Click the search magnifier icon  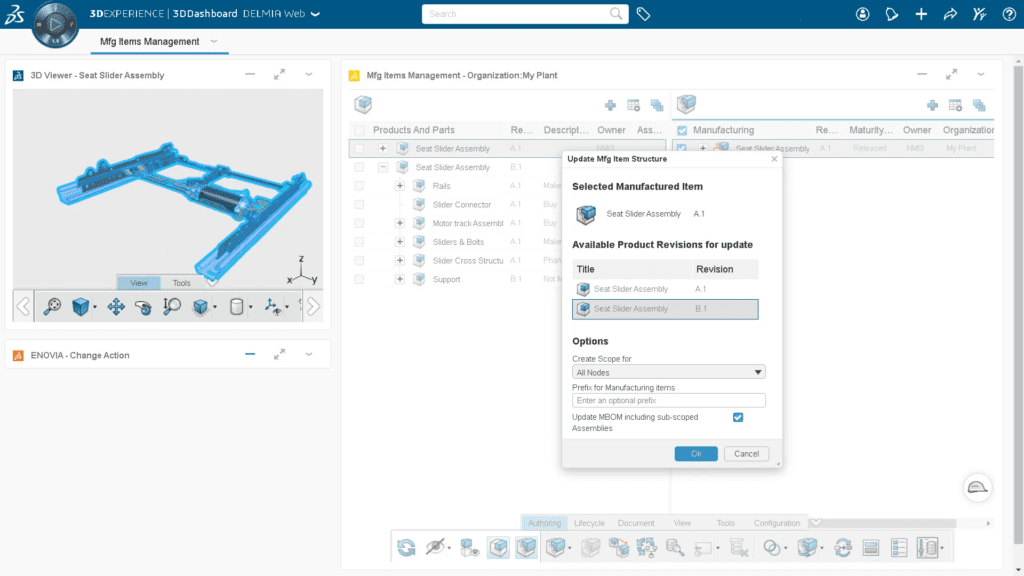pyautogui.click(x=616, y=14)
